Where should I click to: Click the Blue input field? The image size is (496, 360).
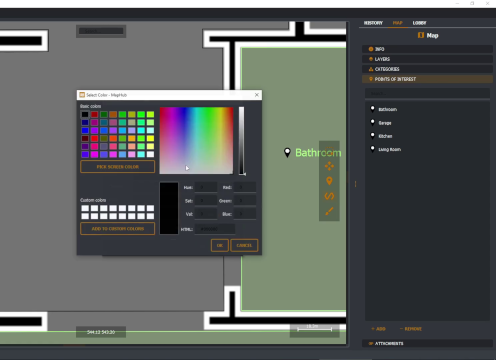click(x=245, y=214)
